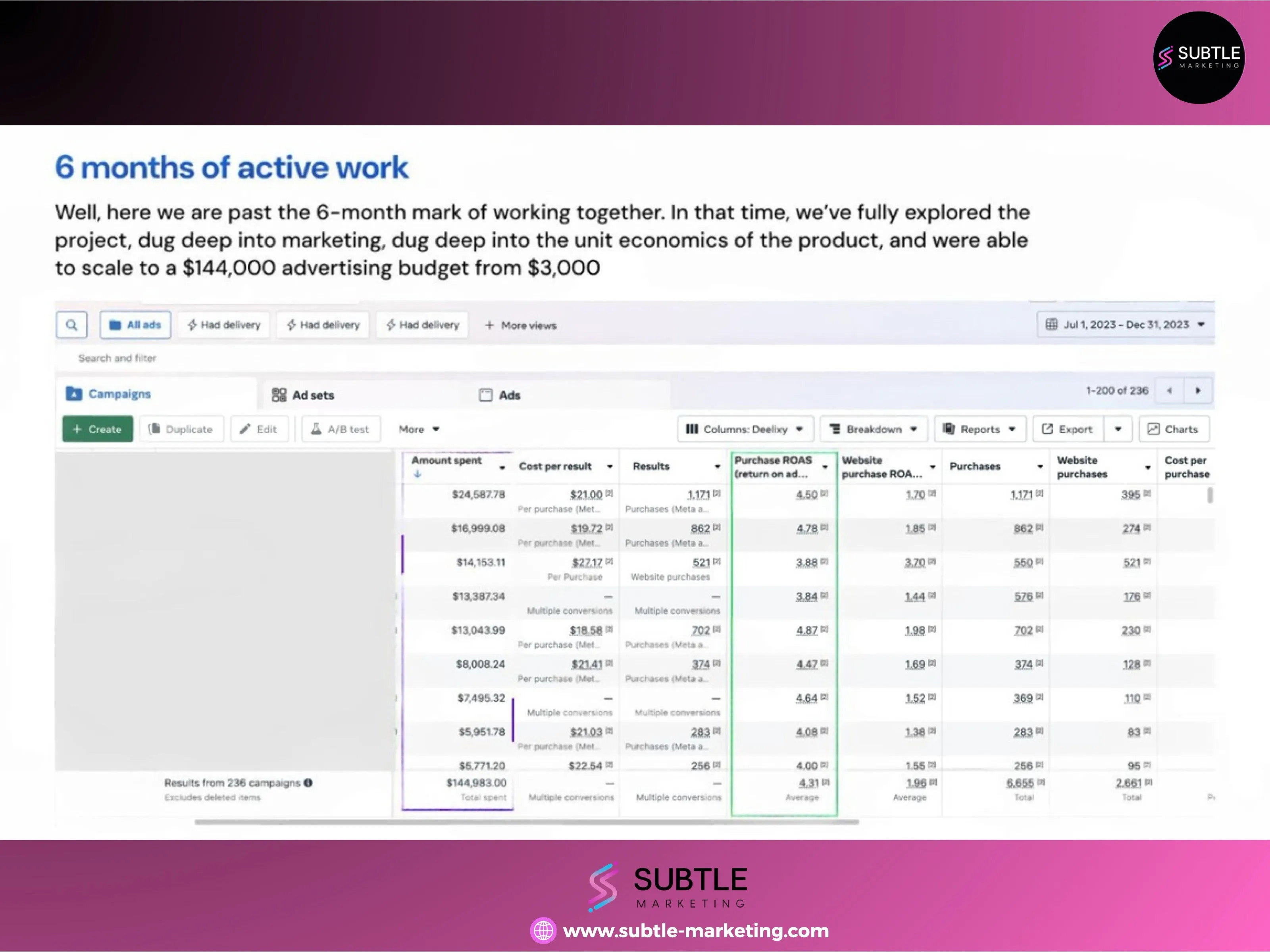Open the Export options arrow

(x=1118, y=429)
